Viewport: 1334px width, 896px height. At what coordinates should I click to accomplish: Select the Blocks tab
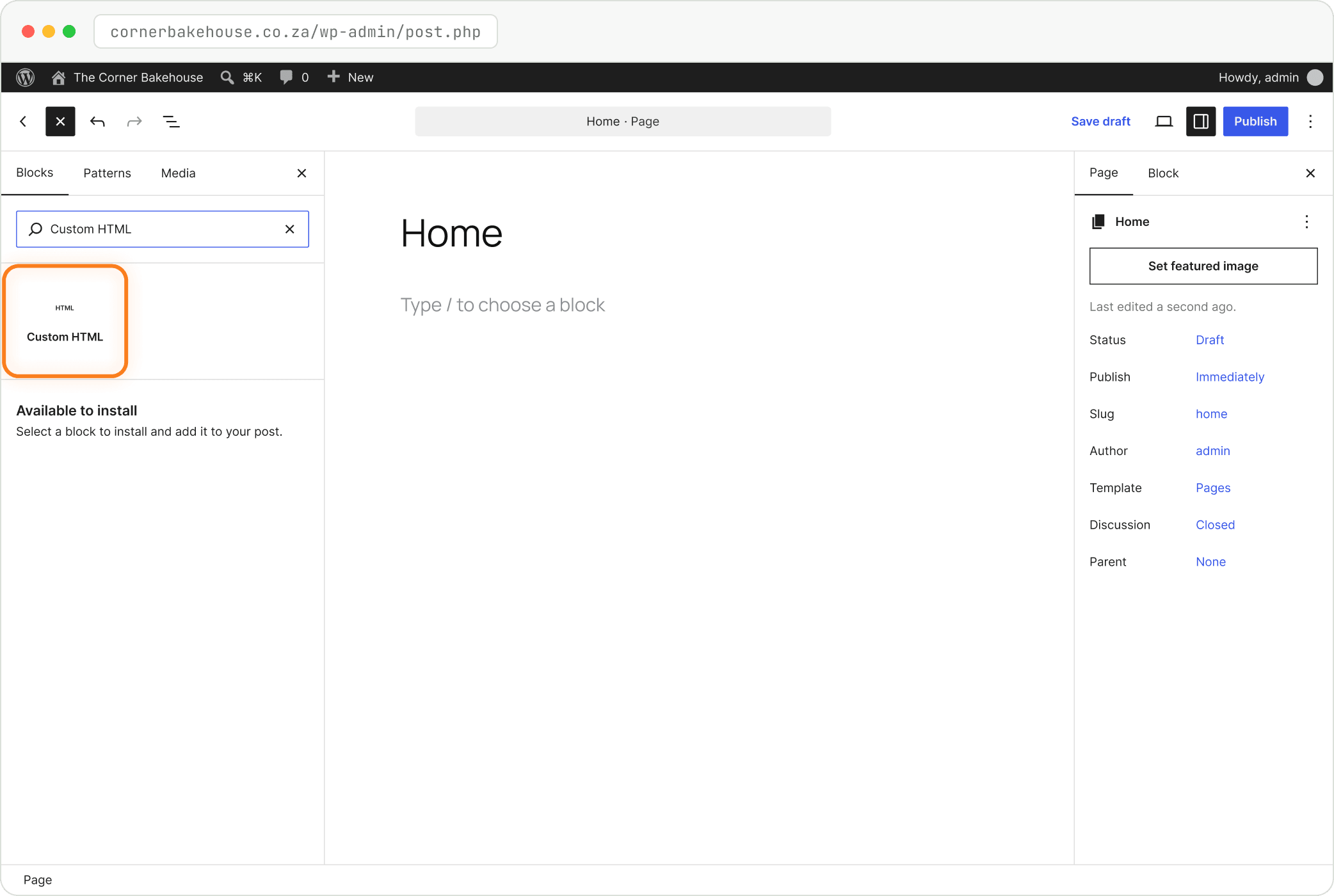tap(35, 173)
